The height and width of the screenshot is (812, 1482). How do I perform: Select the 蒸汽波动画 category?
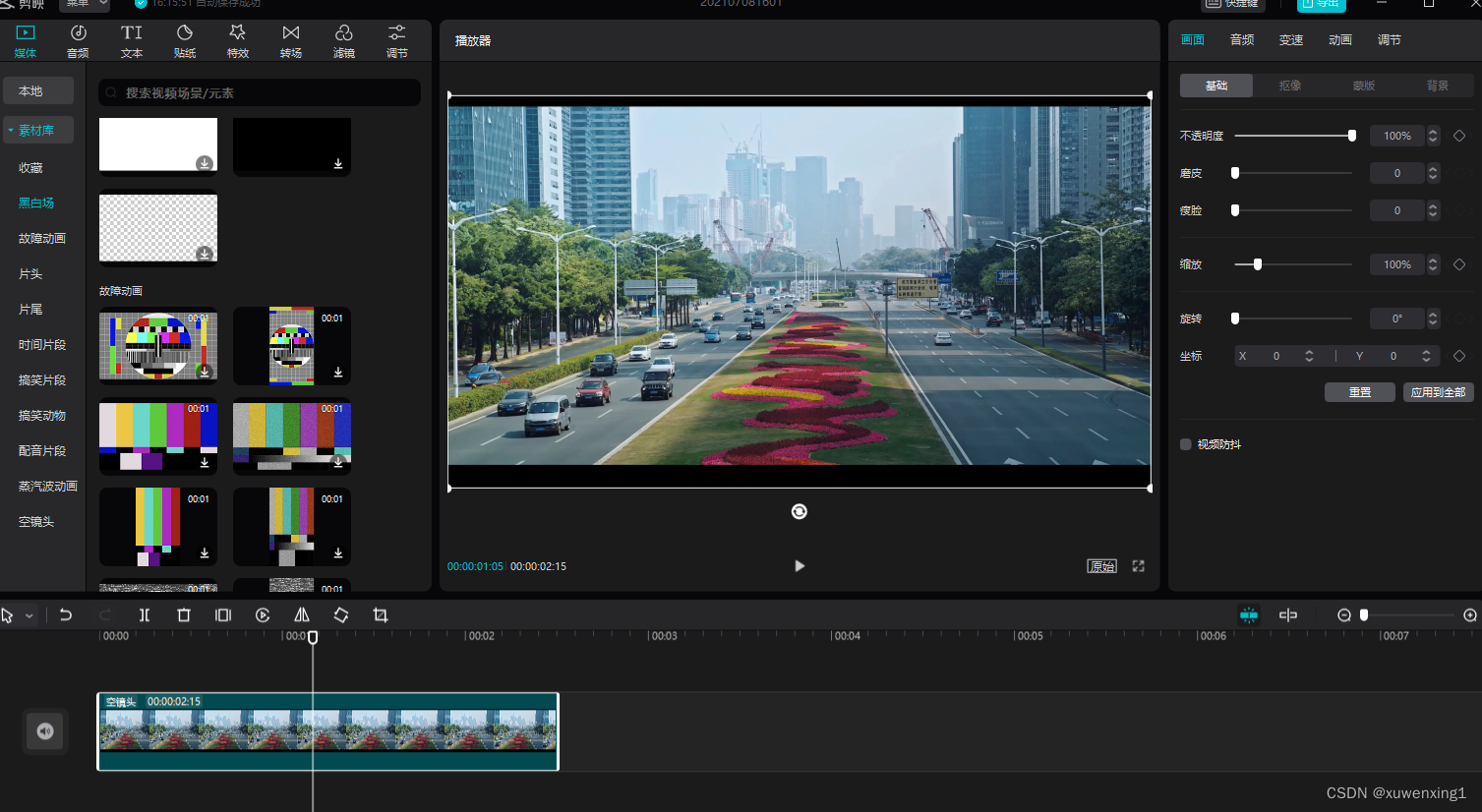(x=48, y=487)
